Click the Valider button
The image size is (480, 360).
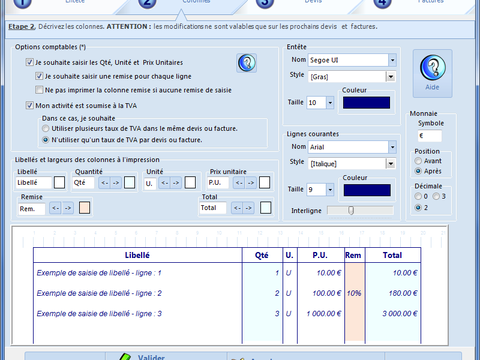click(x=167, y=356)
